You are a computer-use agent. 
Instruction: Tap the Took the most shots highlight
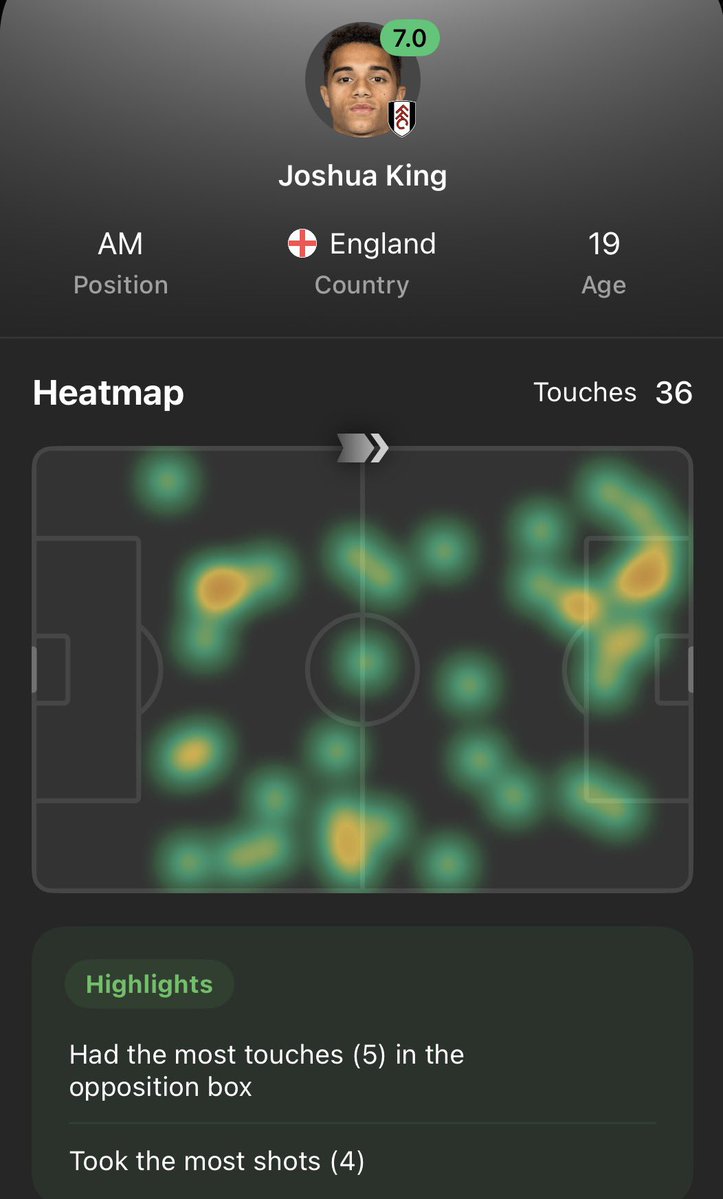point(217,1161)
